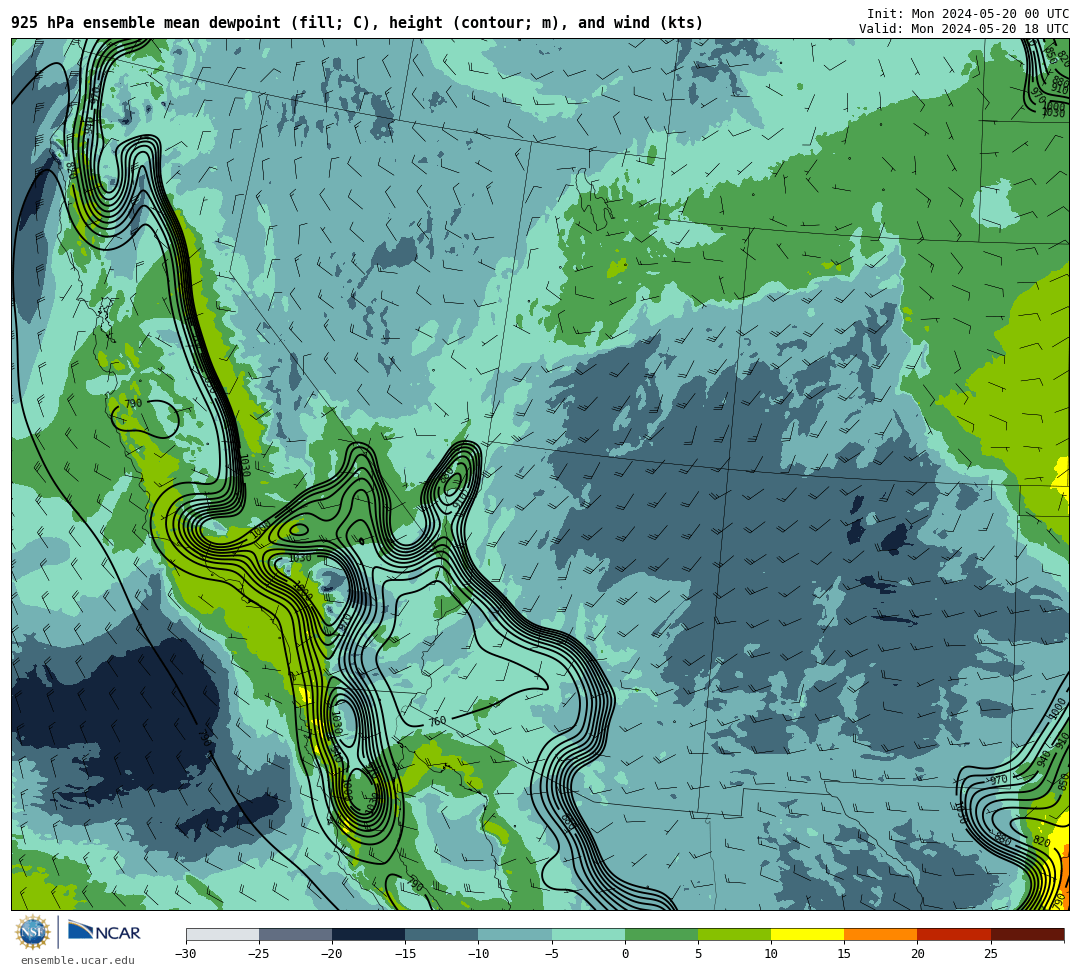Click the NSF logo

(33, 932)
